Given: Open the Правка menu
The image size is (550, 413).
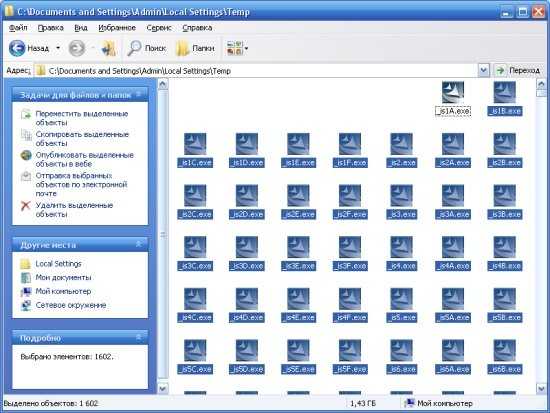Looking at the screenshot, I should (51, 28).
